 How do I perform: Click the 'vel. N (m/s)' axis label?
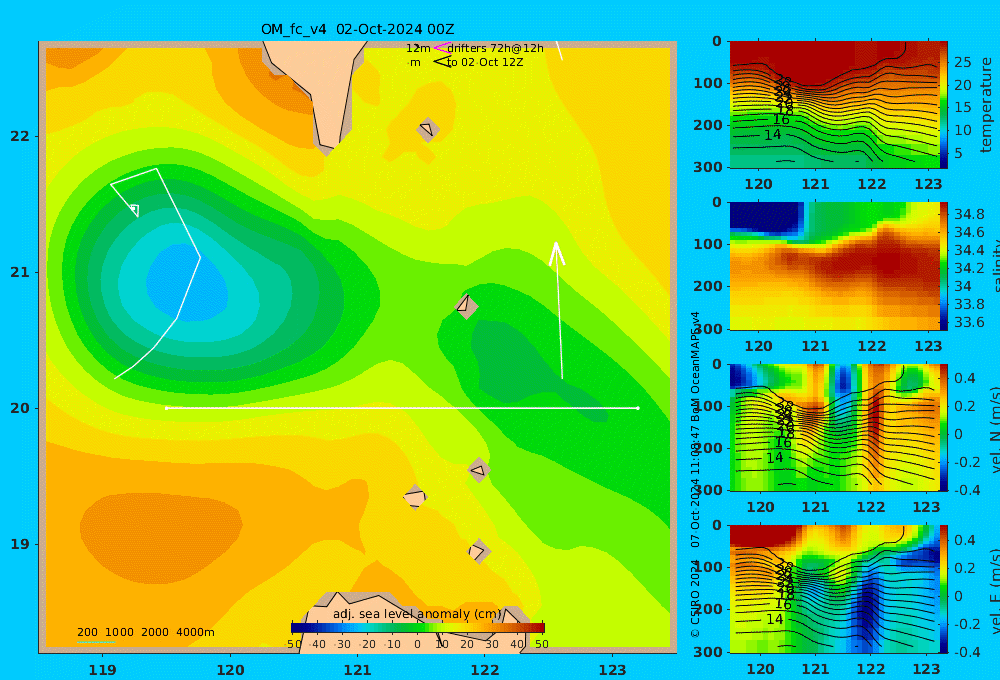tap(994, 430)
